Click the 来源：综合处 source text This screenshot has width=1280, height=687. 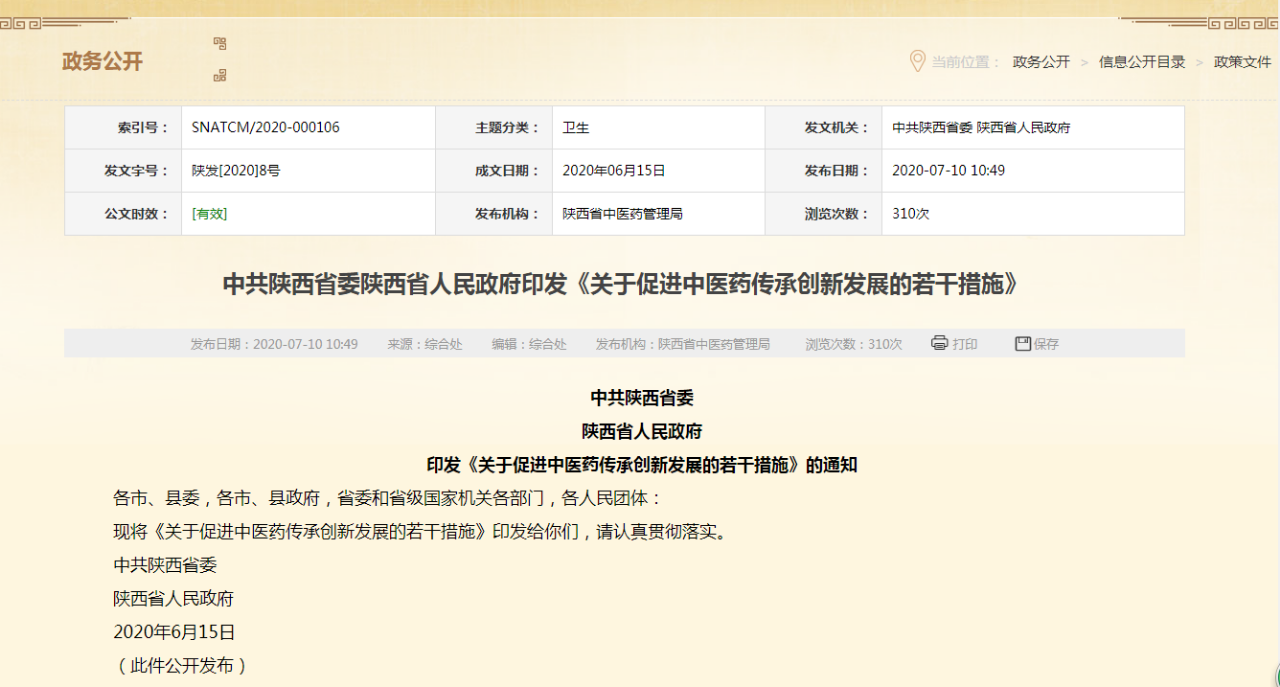coord(425,344)
